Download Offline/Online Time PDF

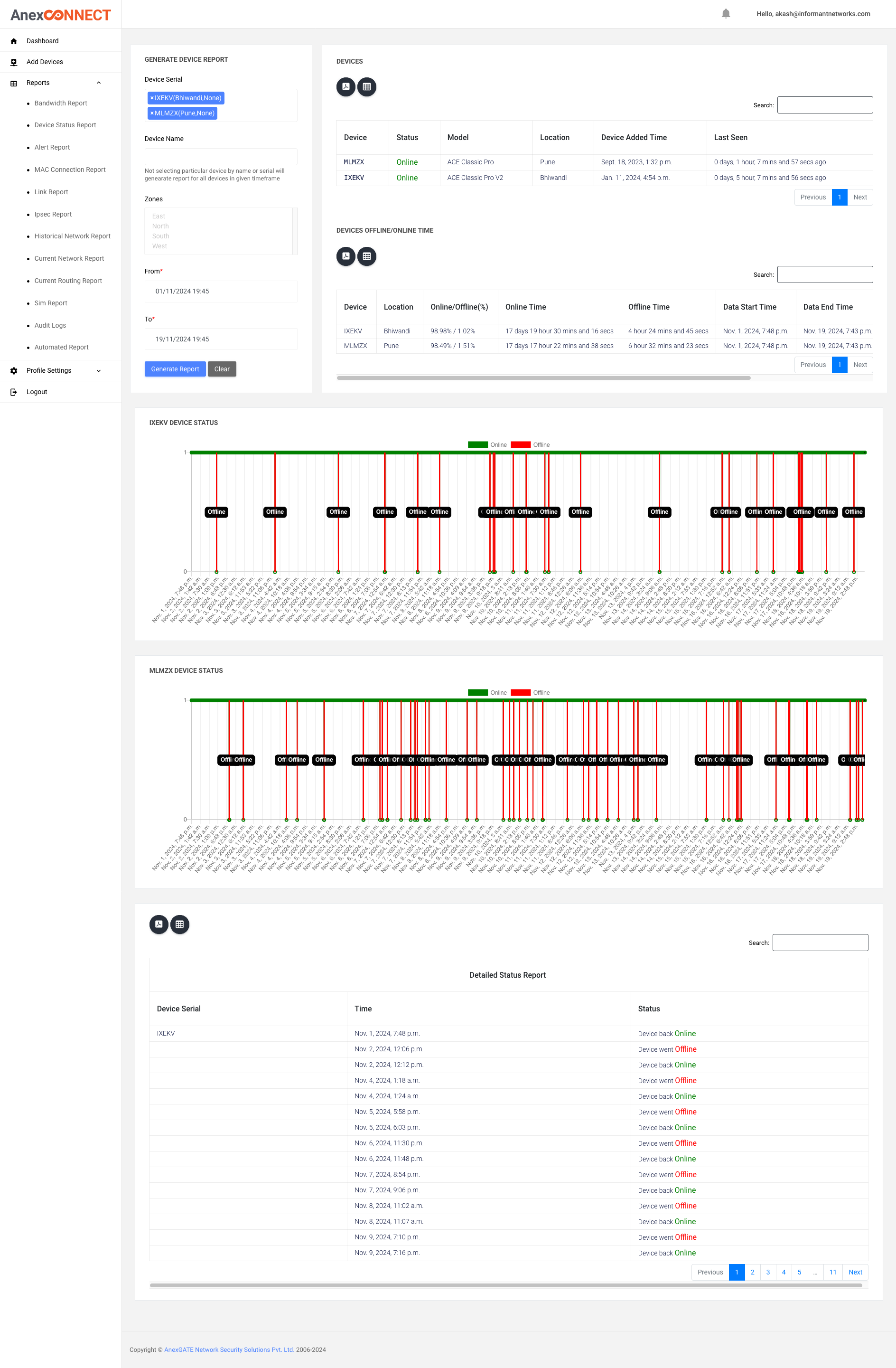click(346, 256)
